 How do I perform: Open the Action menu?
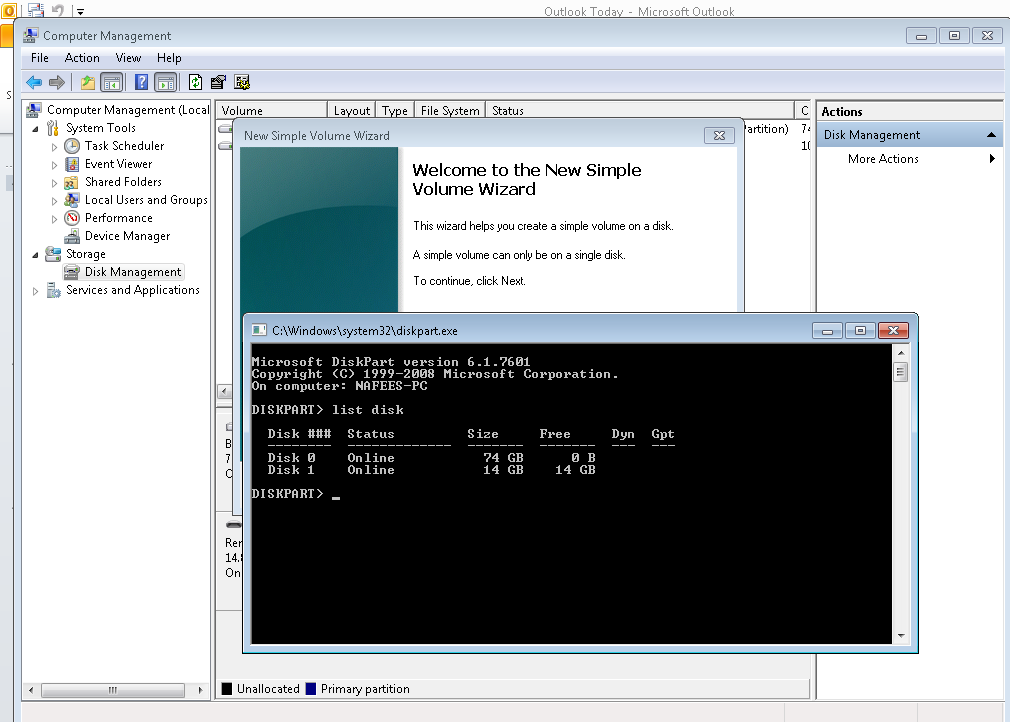point(82,58)
